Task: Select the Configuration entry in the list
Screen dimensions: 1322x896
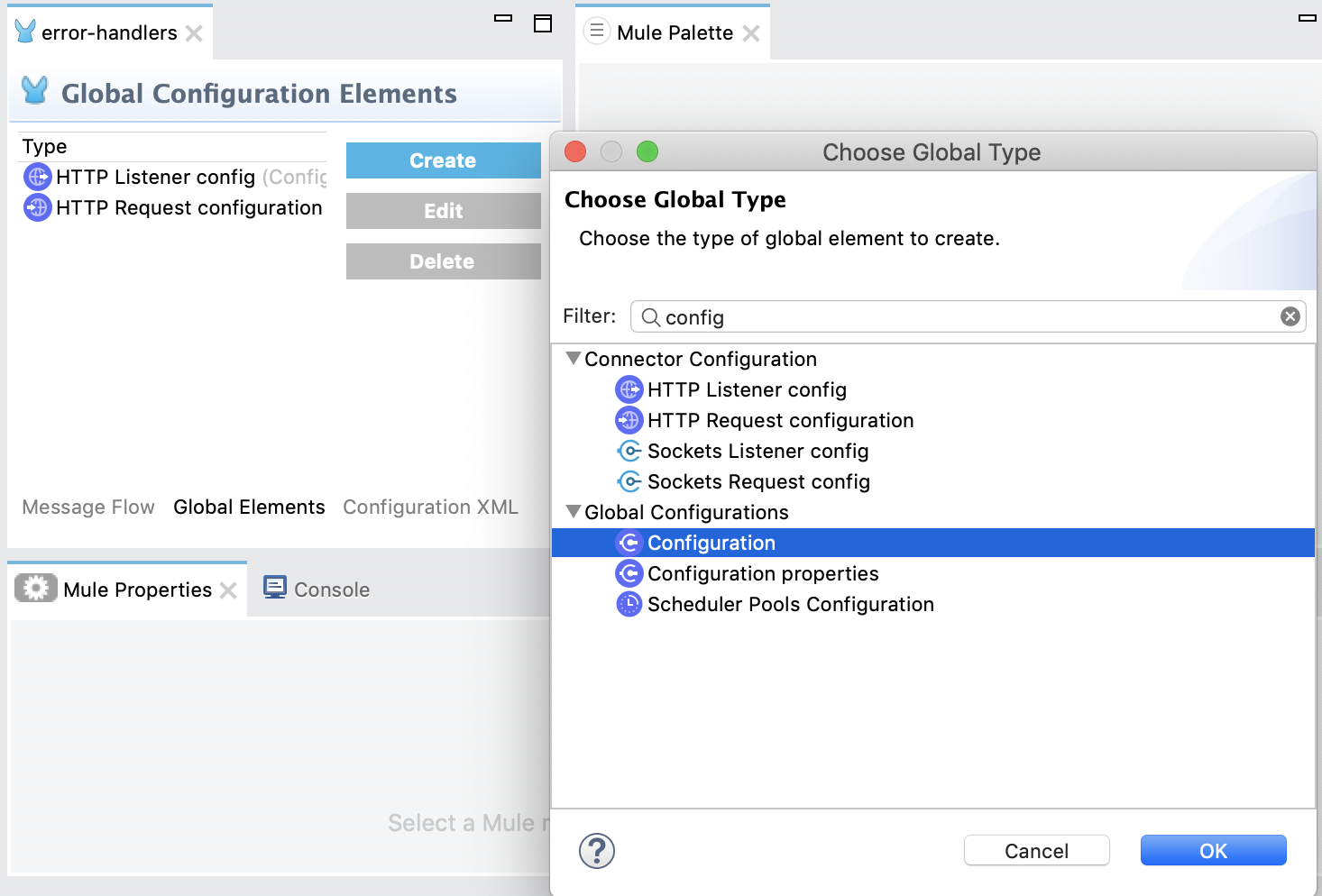Action: click(x=711, y=543)
